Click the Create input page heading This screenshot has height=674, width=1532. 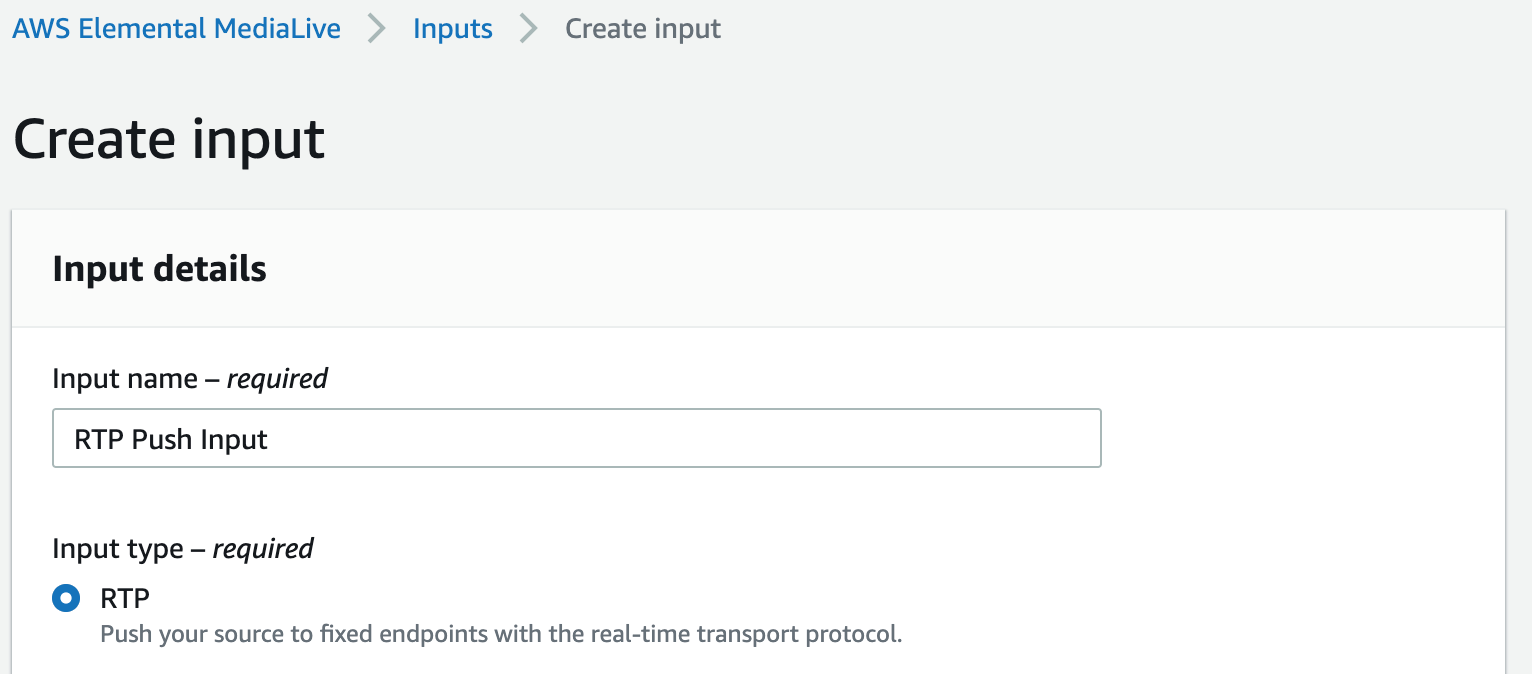168,138
